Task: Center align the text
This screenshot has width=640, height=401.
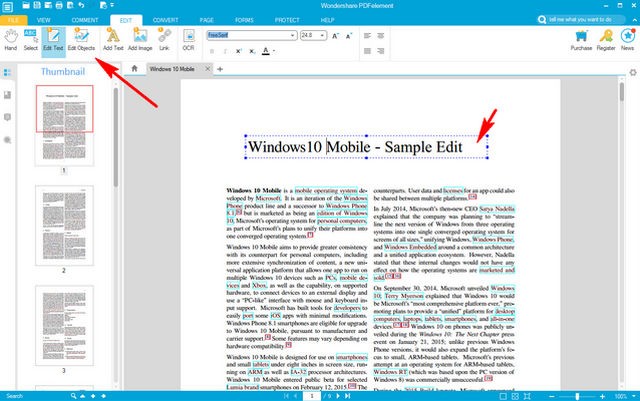Action: (381, 36)
